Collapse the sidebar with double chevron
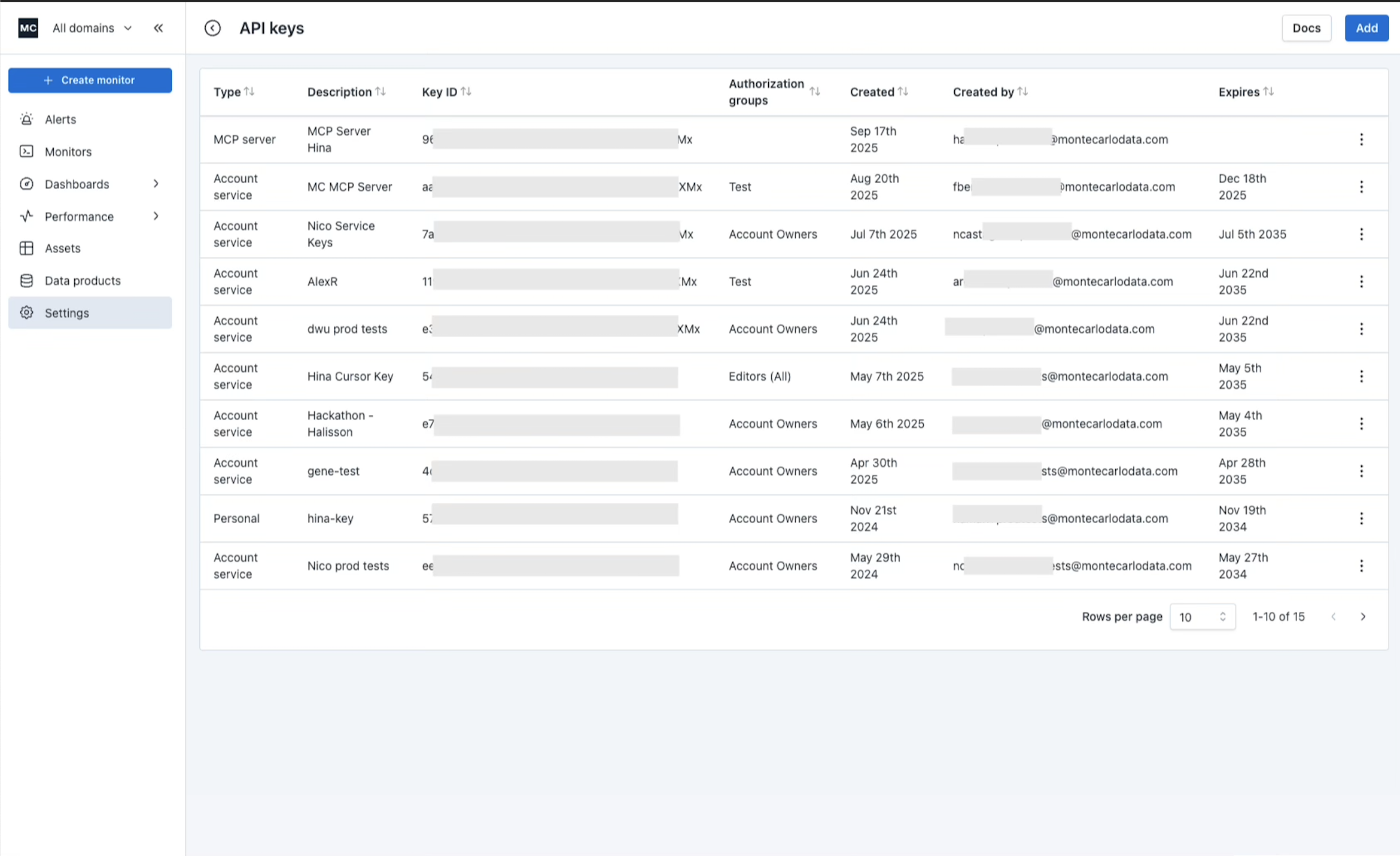1400x856 pixels. 158,28
